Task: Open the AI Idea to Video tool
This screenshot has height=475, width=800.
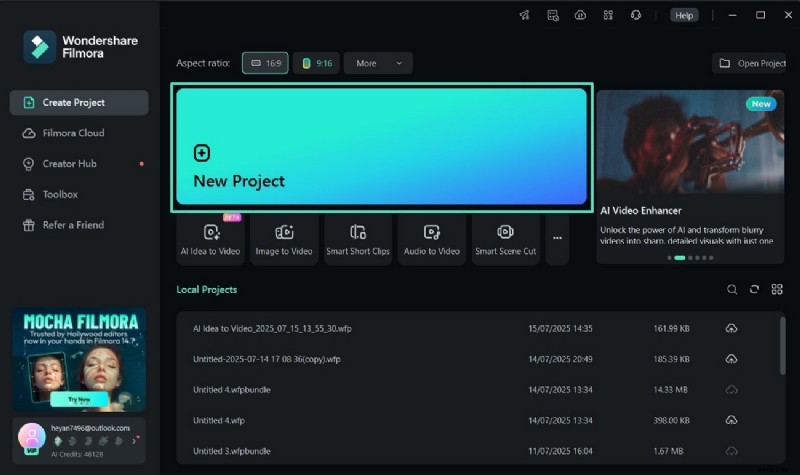Action: pyautogui.click(x=210, y=239)
